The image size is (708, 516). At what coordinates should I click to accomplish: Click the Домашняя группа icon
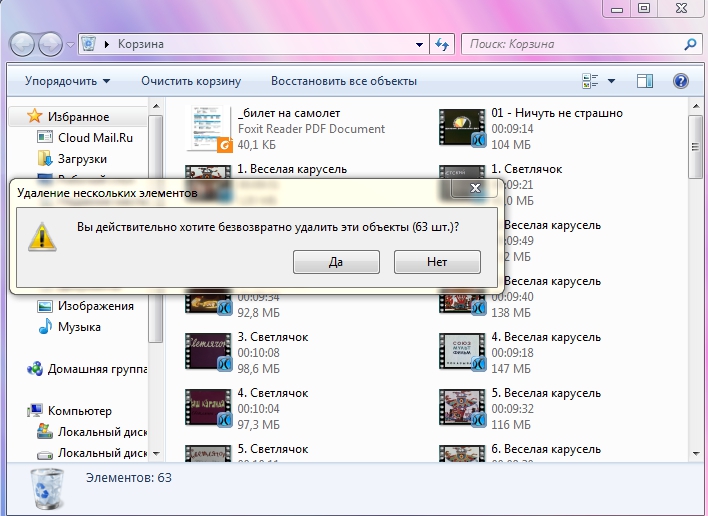(35, 368)
